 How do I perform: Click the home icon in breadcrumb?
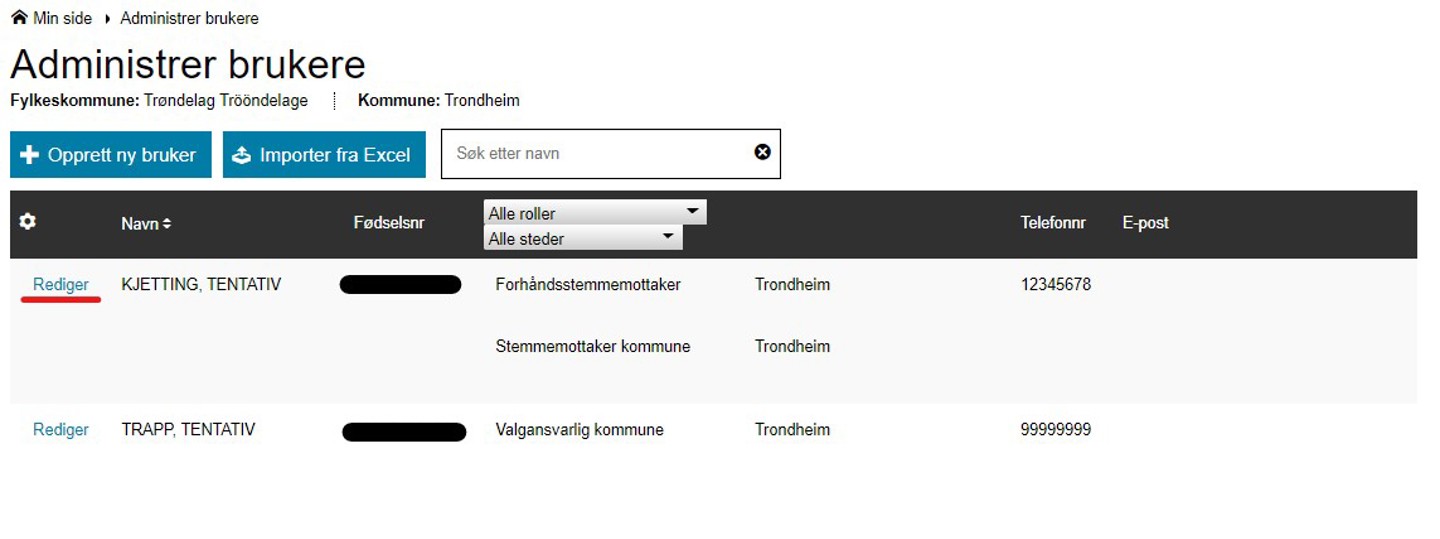(19, 18)
